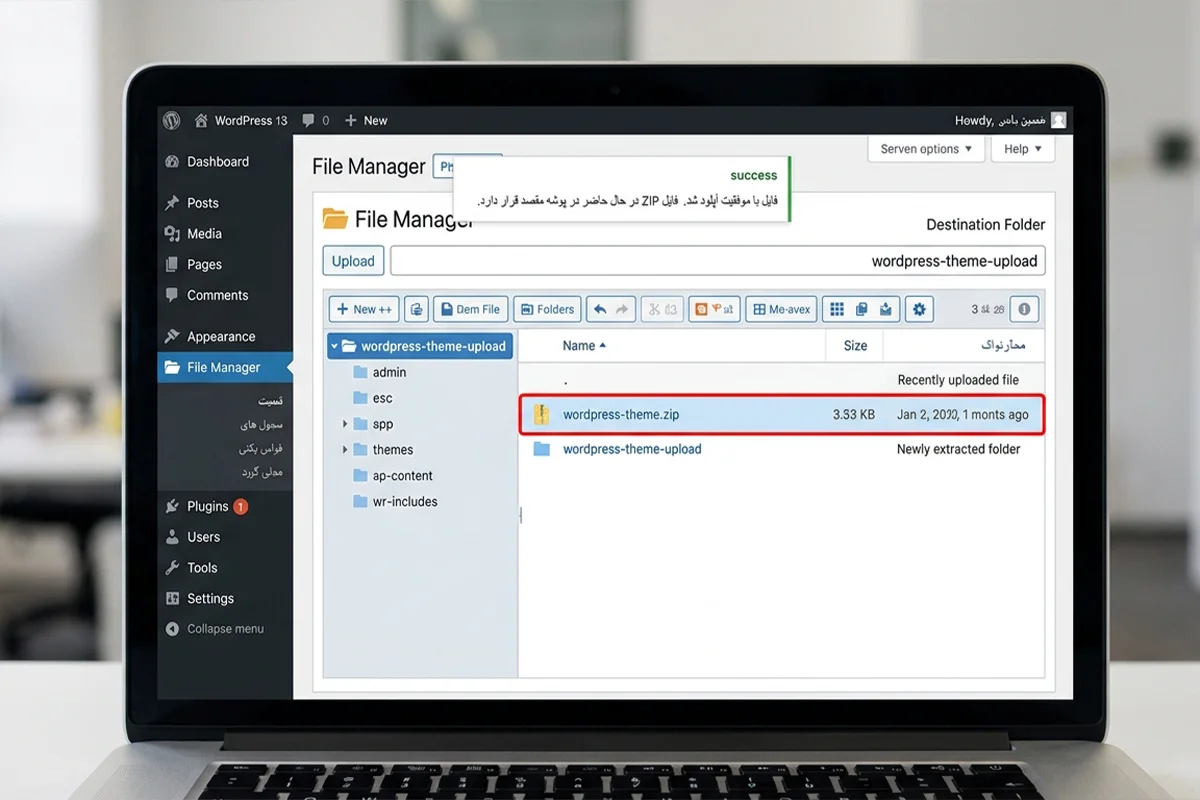Open the gear preferences toolbar icon
The width and height of the screenshot is (1200, 800).
click(x=919, y=309)
